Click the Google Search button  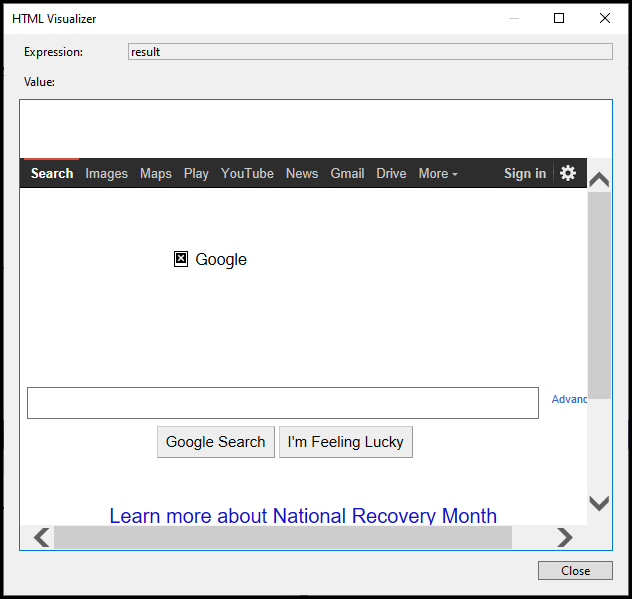click(x=216, y=442)
